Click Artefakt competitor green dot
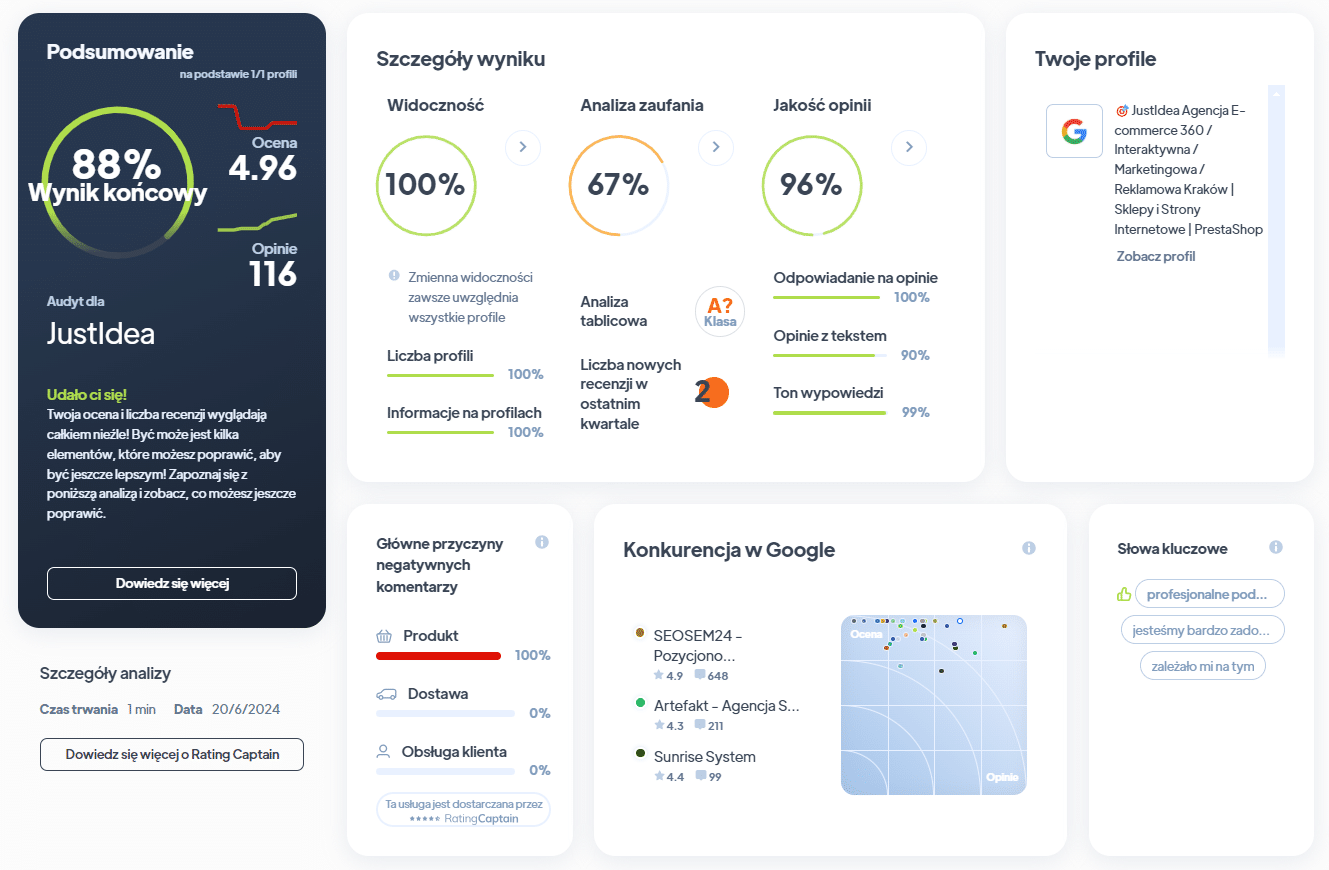Image resolution: width=1329 pixels, height=870 pixels. 640,703
